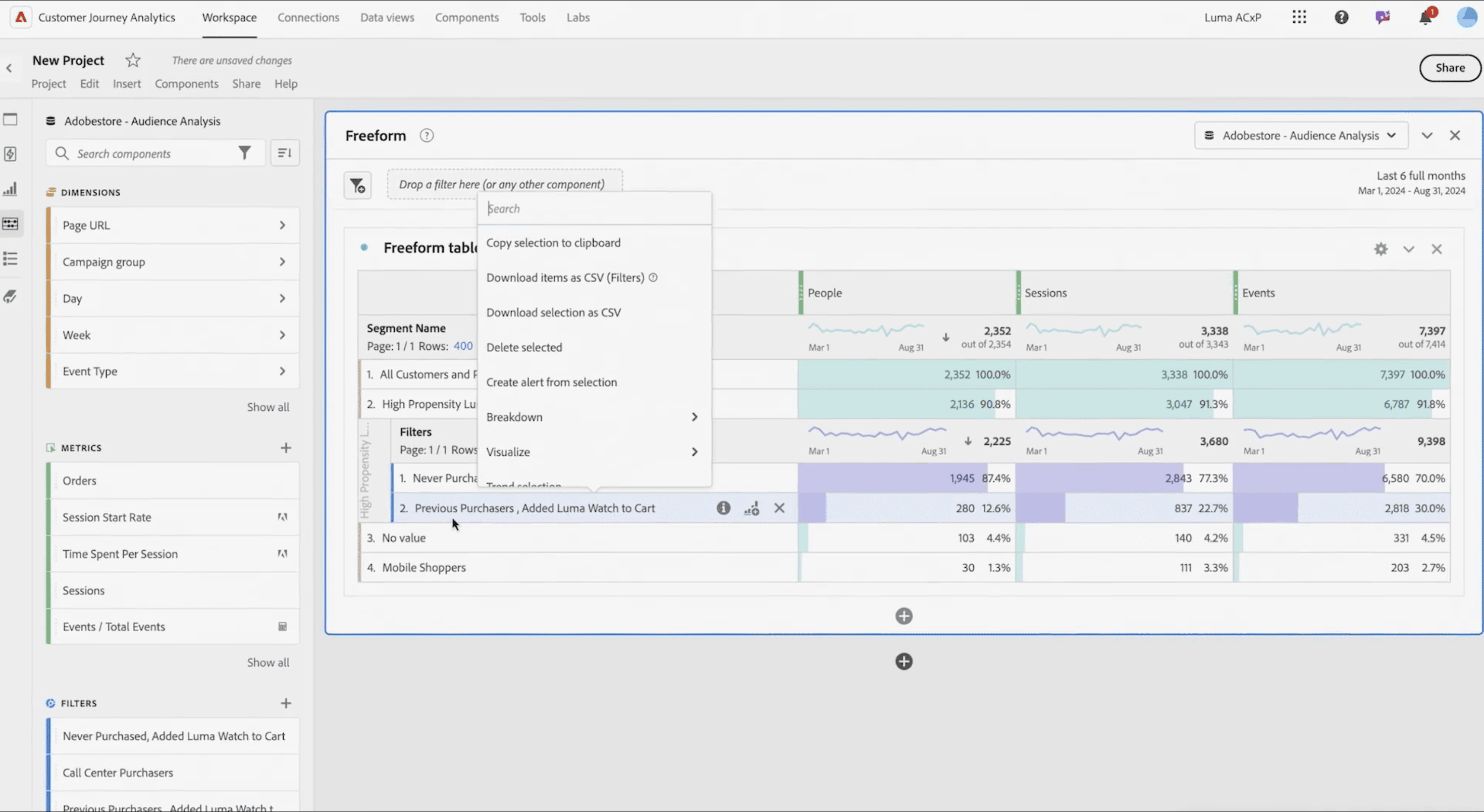This screenshot has height=812, width=1484.
Task: Click info icon on Previous Purchasers row
Action: [x=723, y=508]
